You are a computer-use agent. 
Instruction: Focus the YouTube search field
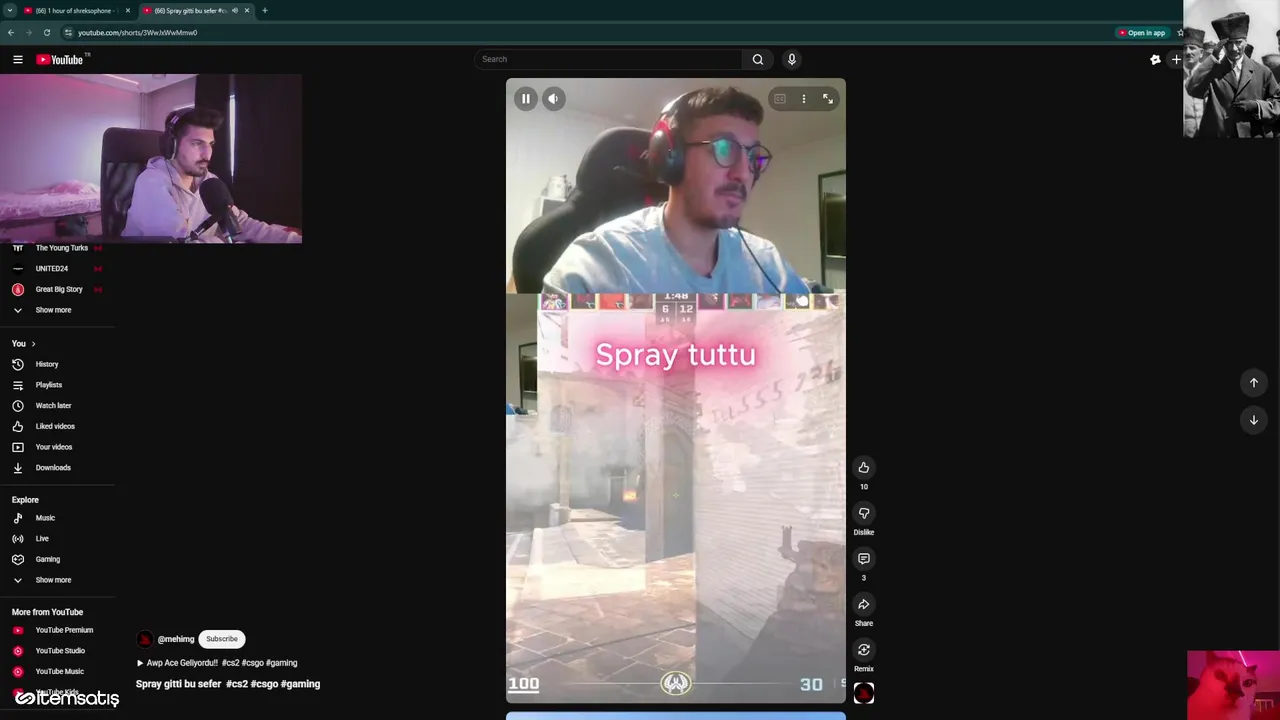tap(608, 59)
